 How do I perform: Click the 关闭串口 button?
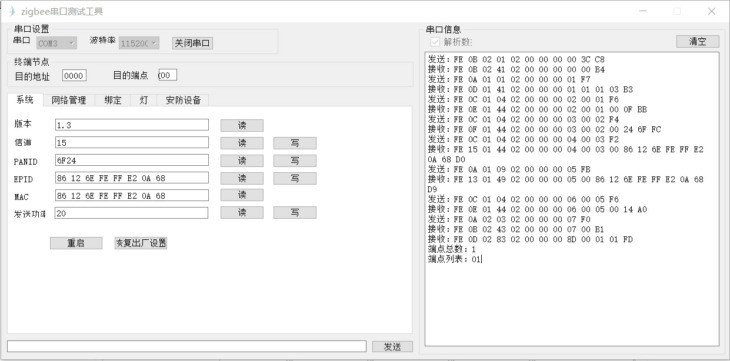[192, 43]
